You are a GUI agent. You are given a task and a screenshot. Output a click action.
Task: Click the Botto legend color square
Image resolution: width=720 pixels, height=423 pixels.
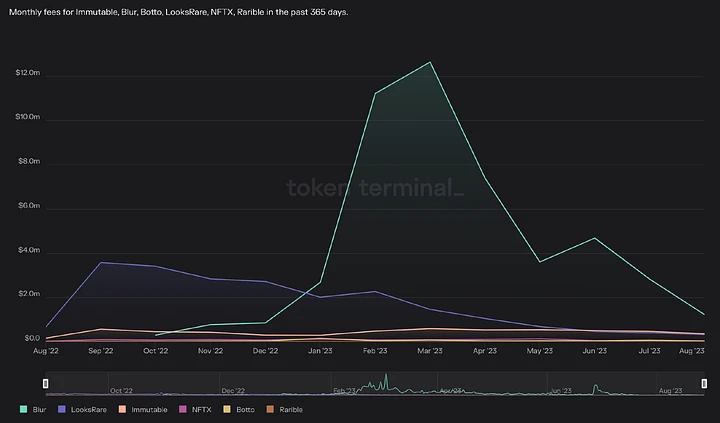pyautogui.click(x=226, y=409)
